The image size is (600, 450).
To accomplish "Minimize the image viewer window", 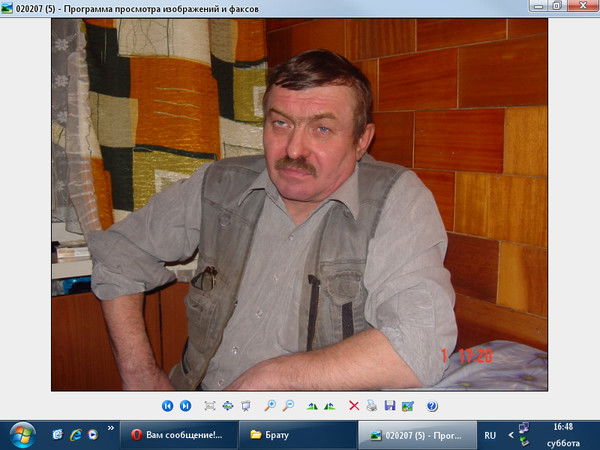I will 539,6.
